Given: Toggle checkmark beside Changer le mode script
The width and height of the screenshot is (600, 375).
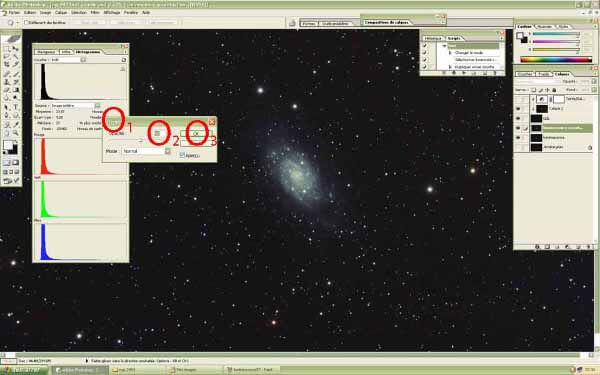Looking at the screenshot, I should 424,53.
